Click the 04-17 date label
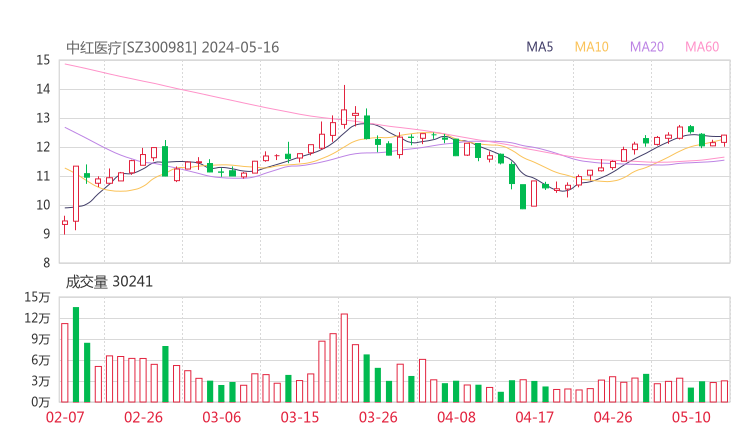740x440 pixels. tap(535, 417)
